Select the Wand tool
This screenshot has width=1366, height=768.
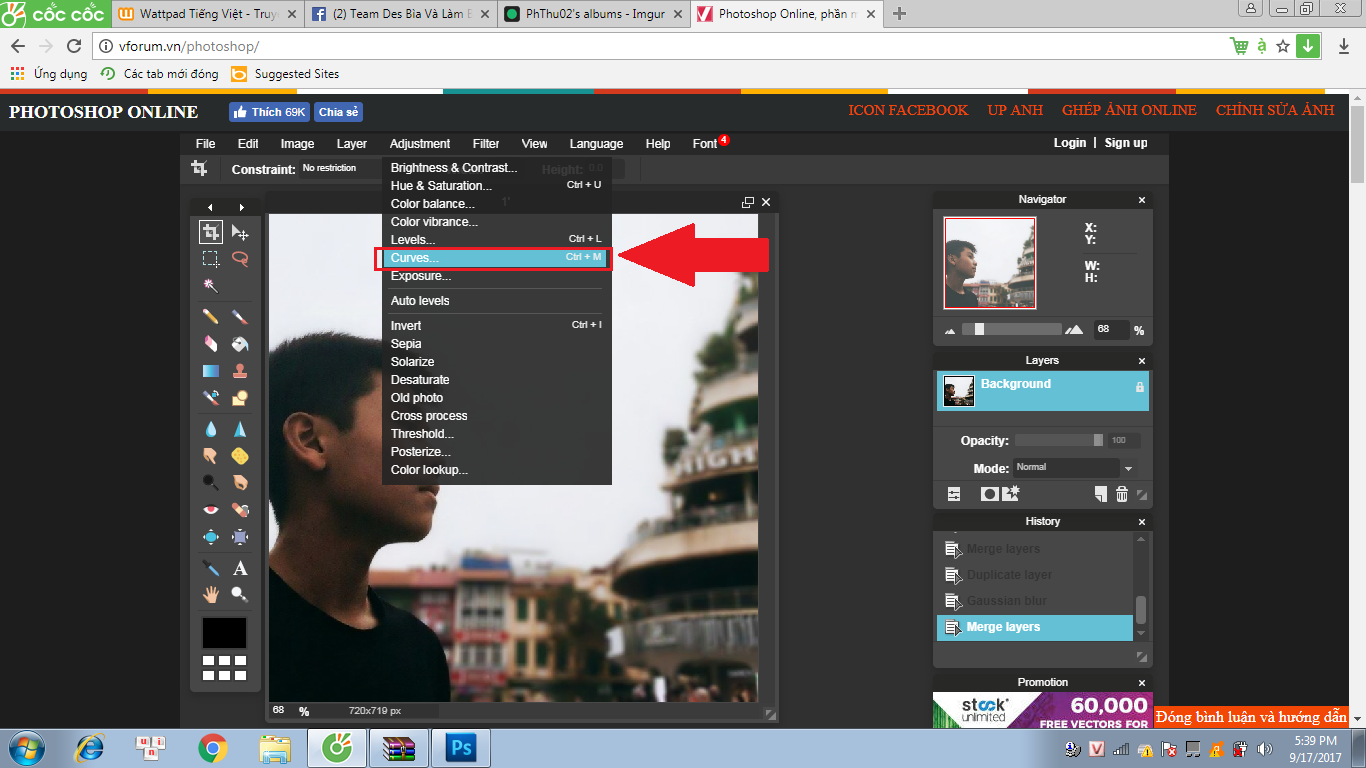pos(210,285)
